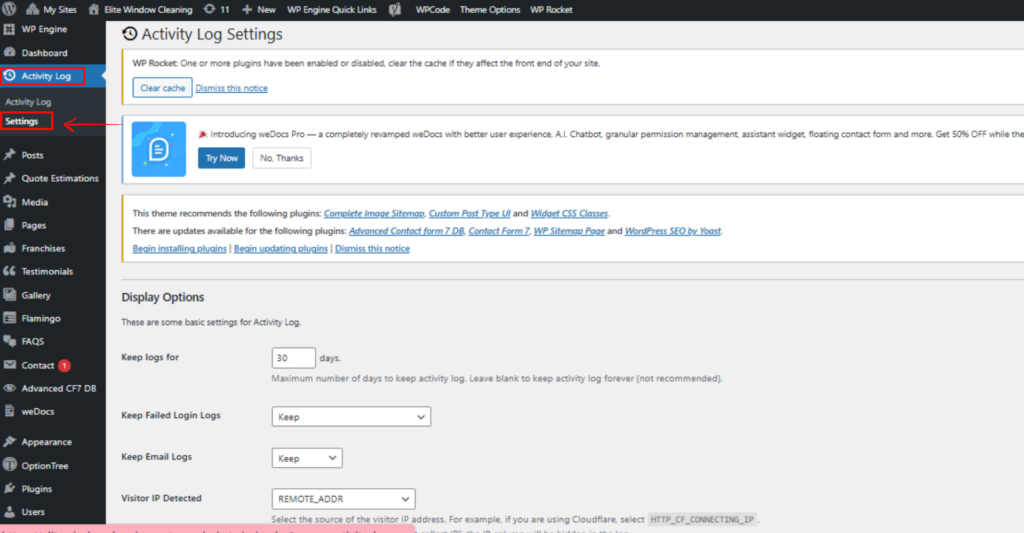1024x533 pixels.
Task: Open the Media library icon
Action: point(9,202)
